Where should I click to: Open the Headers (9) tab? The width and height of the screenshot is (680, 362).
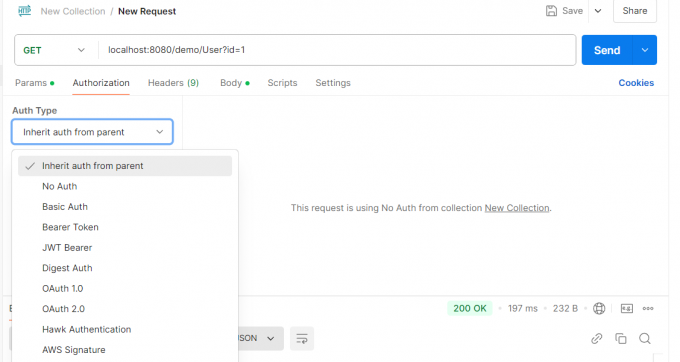pyautogui.click(x=173, y=83)
